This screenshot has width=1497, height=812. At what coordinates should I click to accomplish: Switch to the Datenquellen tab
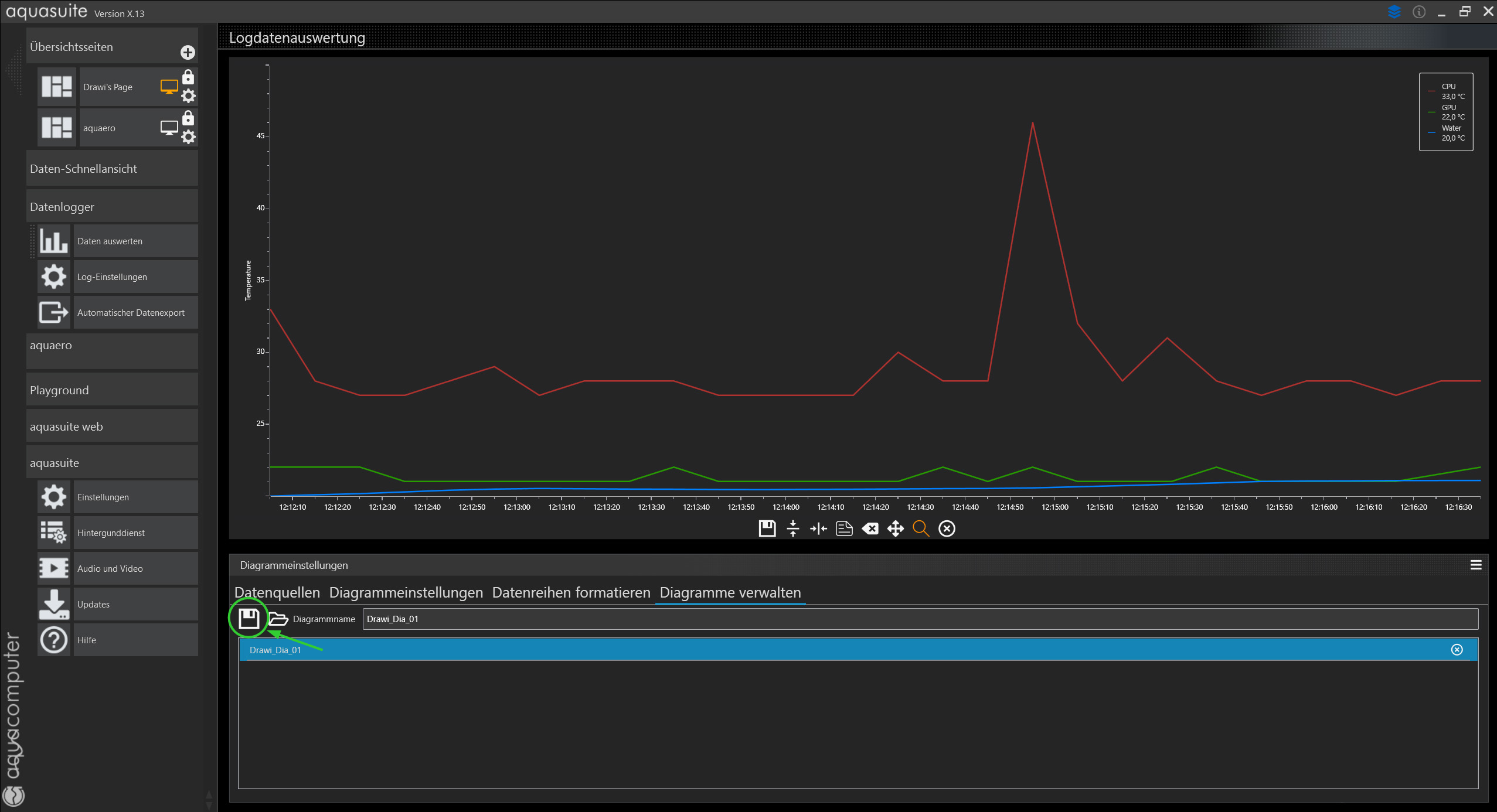pos(277,592)
